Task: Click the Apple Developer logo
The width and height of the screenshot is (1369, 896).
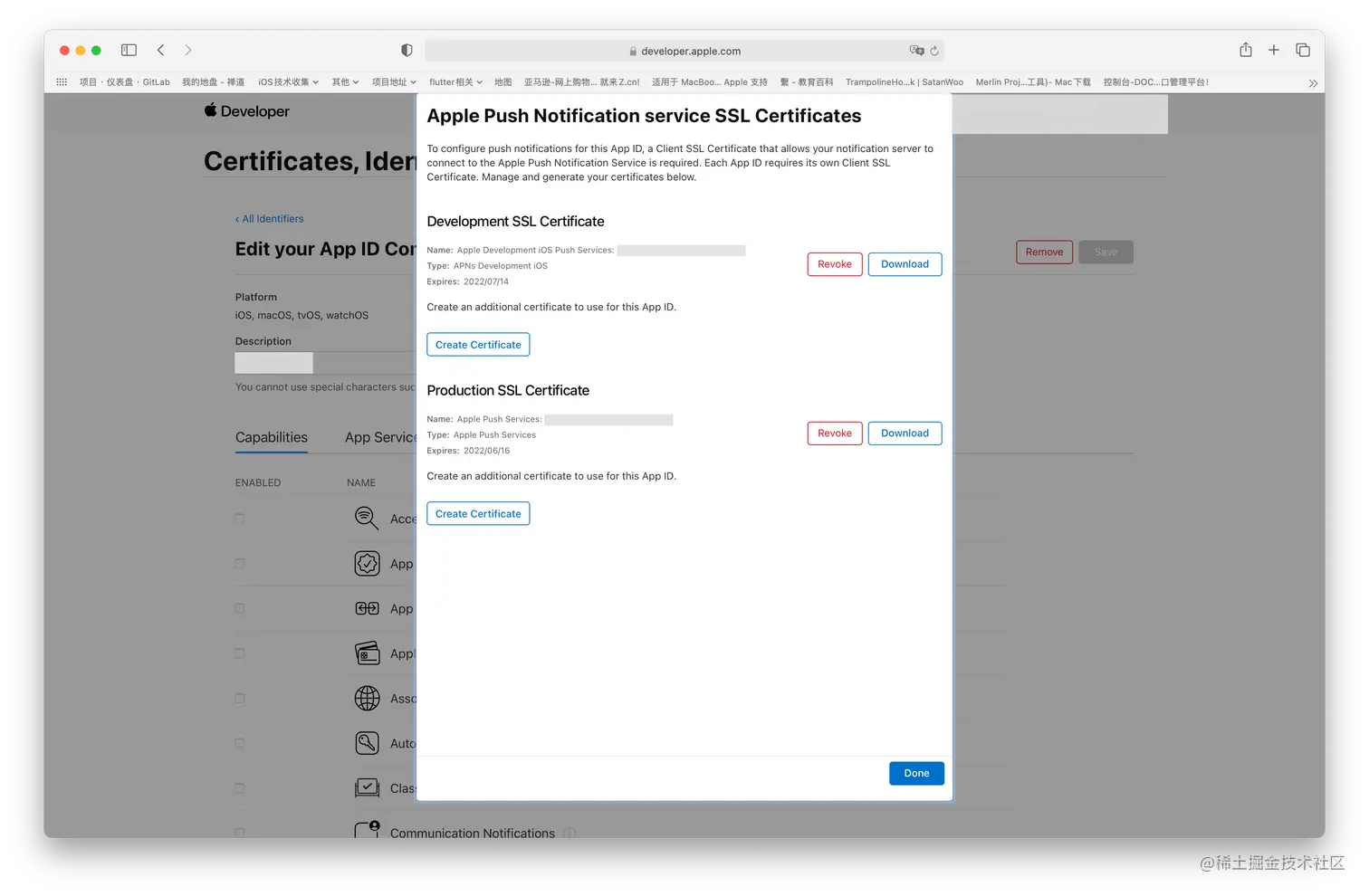Action: [x=247, y=110]
